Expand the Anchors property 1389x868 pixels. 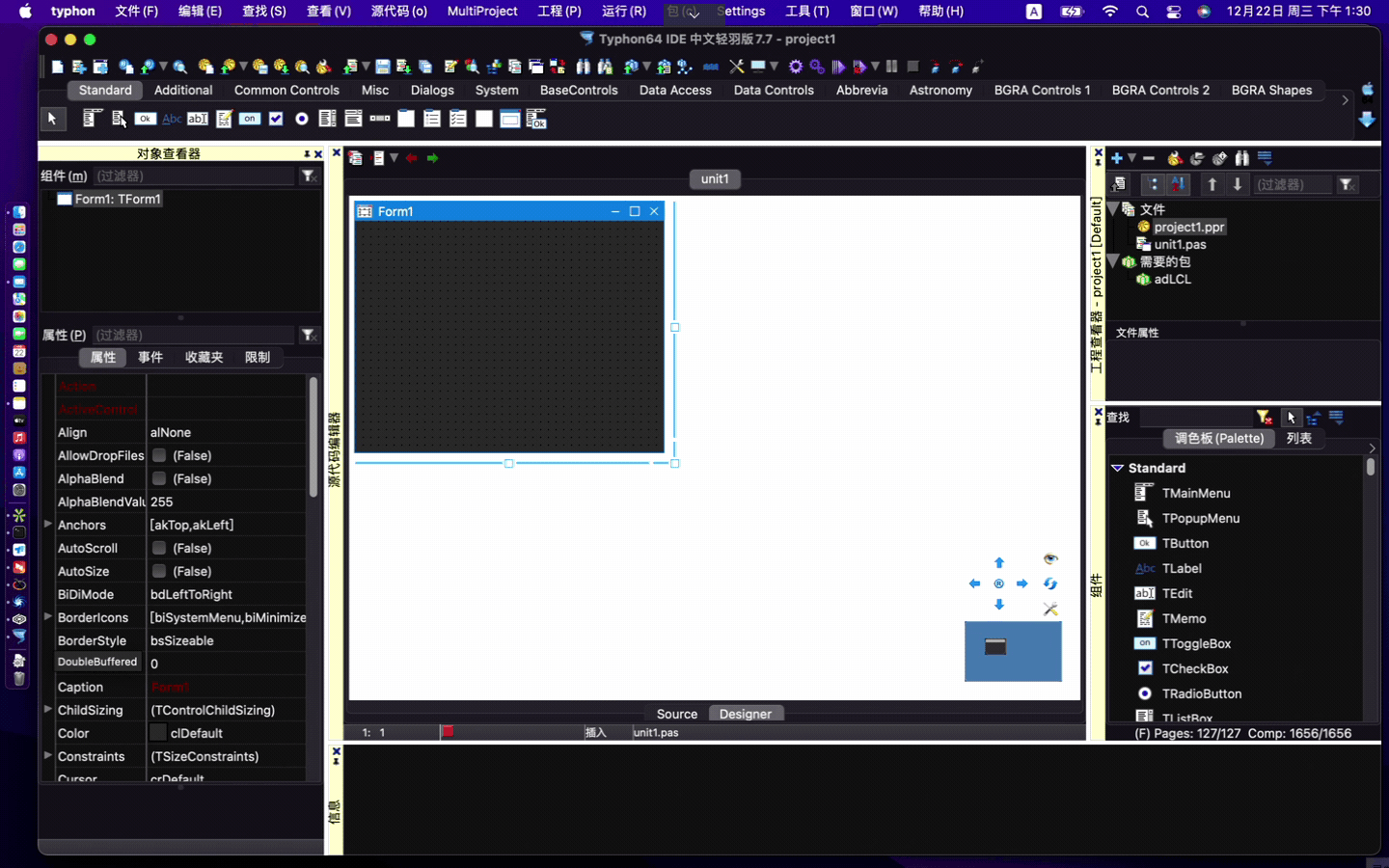click(x=47, y=524)
